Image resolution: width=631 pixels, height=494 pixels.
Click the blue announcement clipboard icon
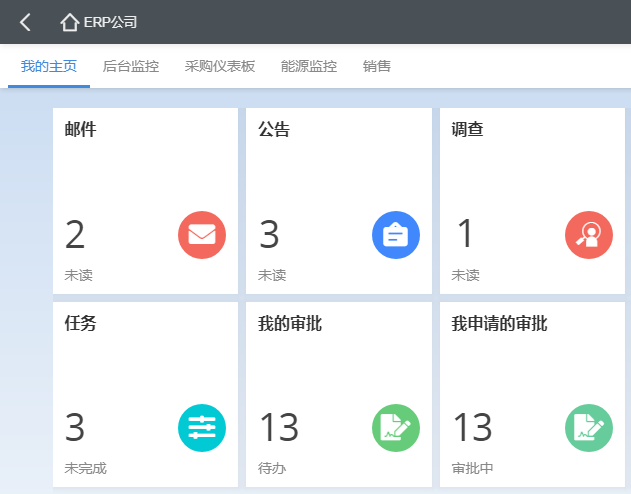(x=396, y=235)
